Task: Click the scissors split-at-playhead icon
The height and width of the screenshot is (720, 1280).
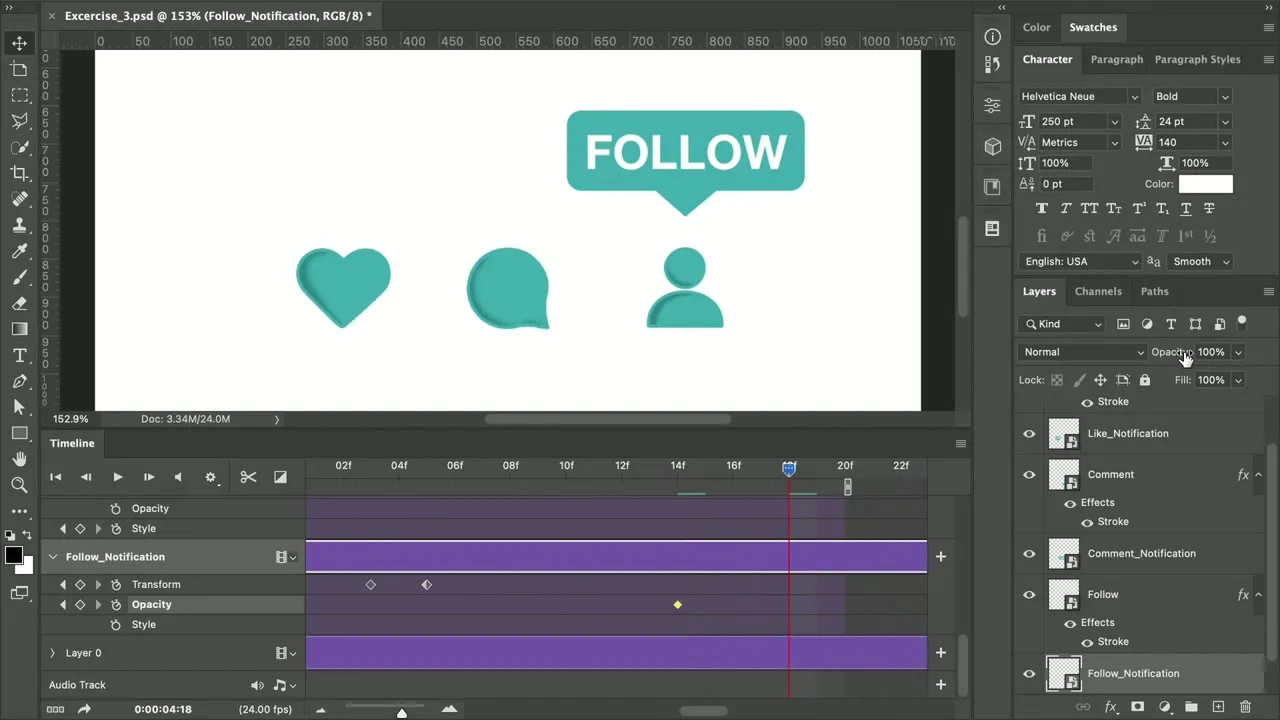Action: 248,478
